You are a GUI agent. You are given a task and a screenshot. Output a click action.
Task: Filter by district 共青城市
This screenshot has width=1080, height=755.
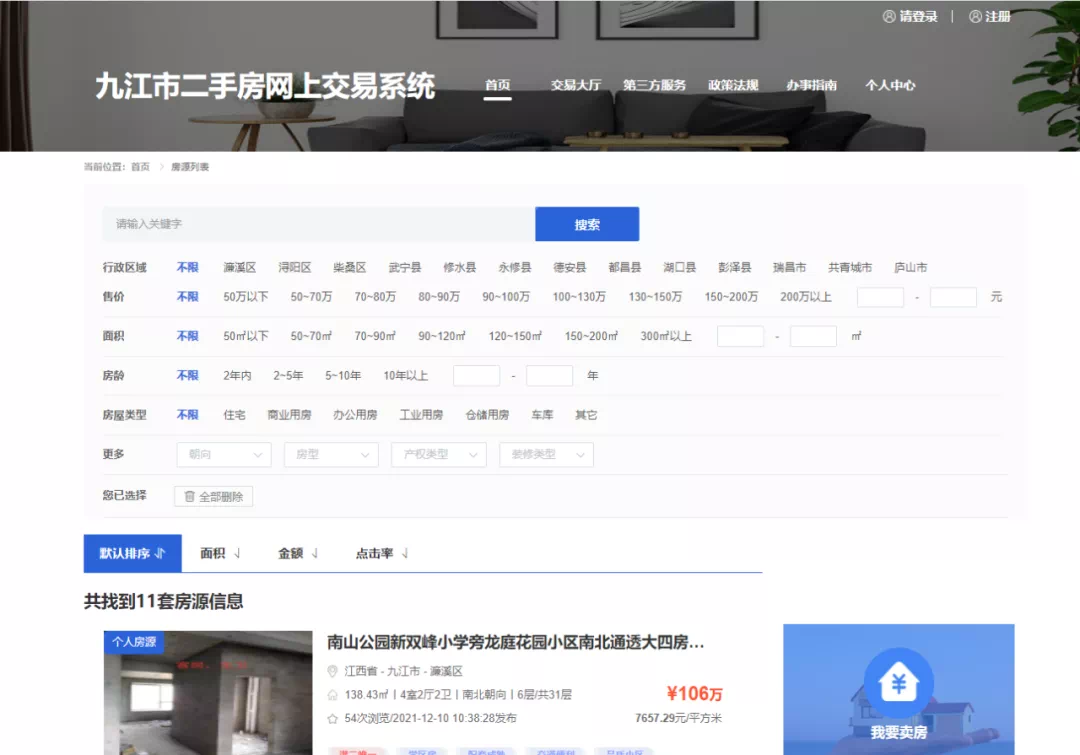tap(850, 267)
